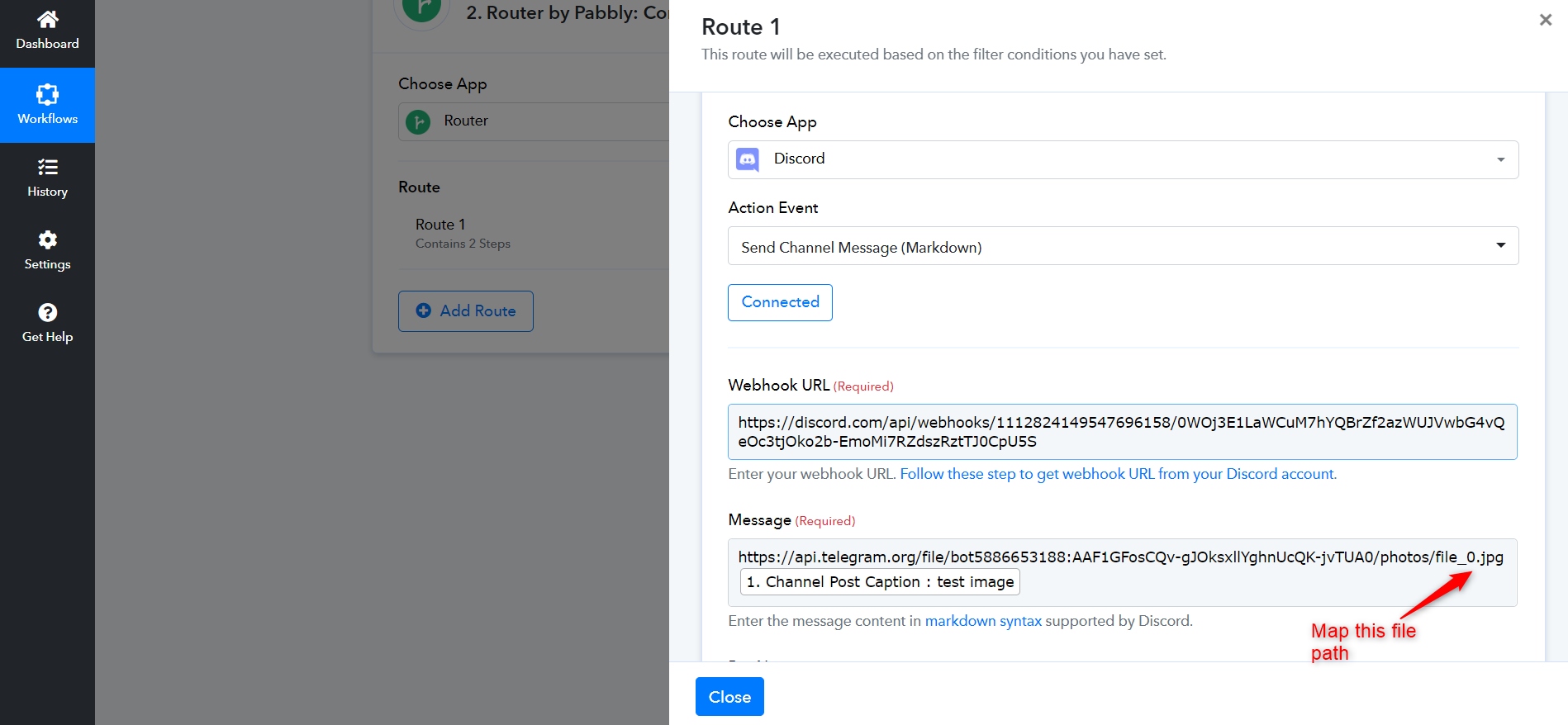Open the Settings gear icon
Image resolution: width=1568 pixels, height=725 pixels.
(48, 239)
